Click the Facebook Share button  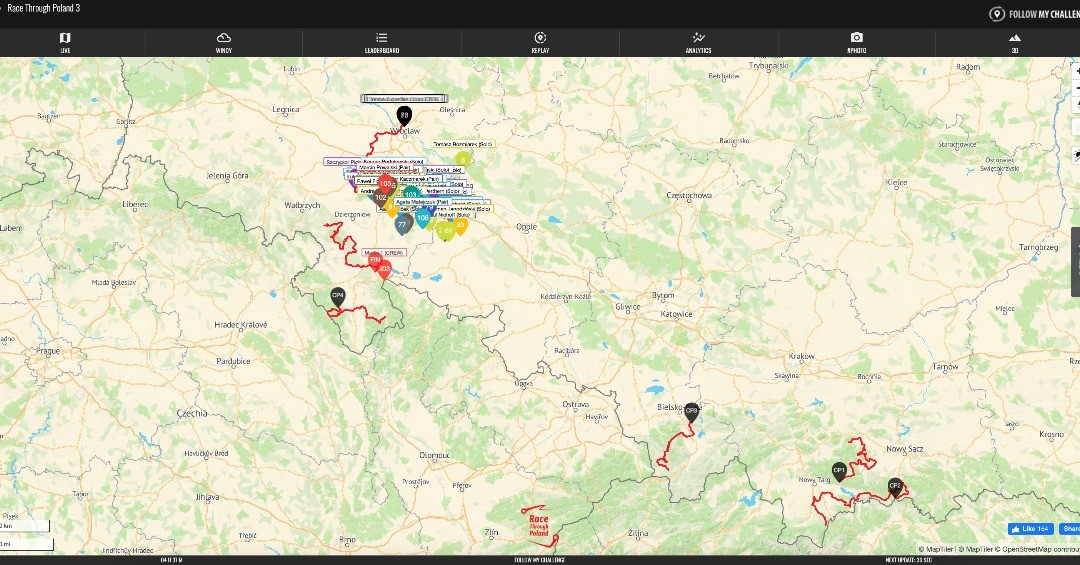pos(1070,528)
